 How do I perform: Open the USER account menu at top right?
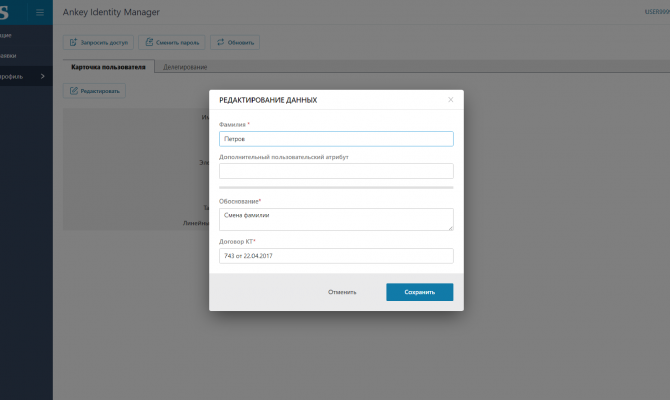[657, 12]
